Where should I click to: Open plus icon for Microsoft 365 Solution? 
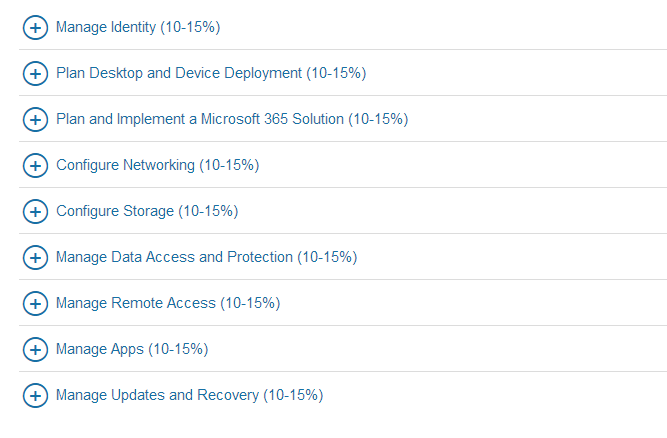(35, 119)
